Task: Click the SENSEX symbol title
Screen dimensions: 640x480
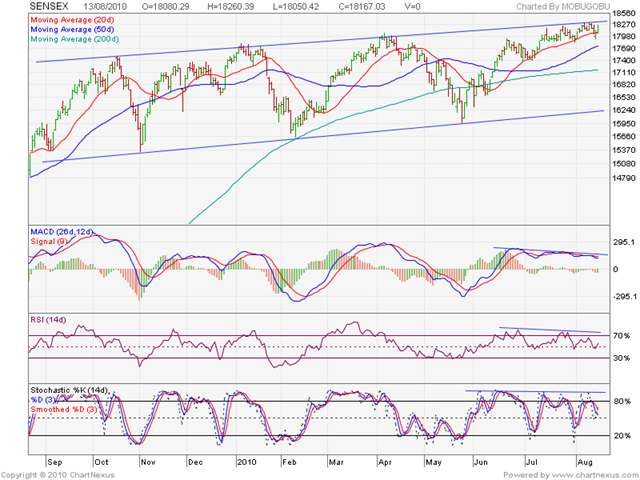Action: click(x=49, y=6)
